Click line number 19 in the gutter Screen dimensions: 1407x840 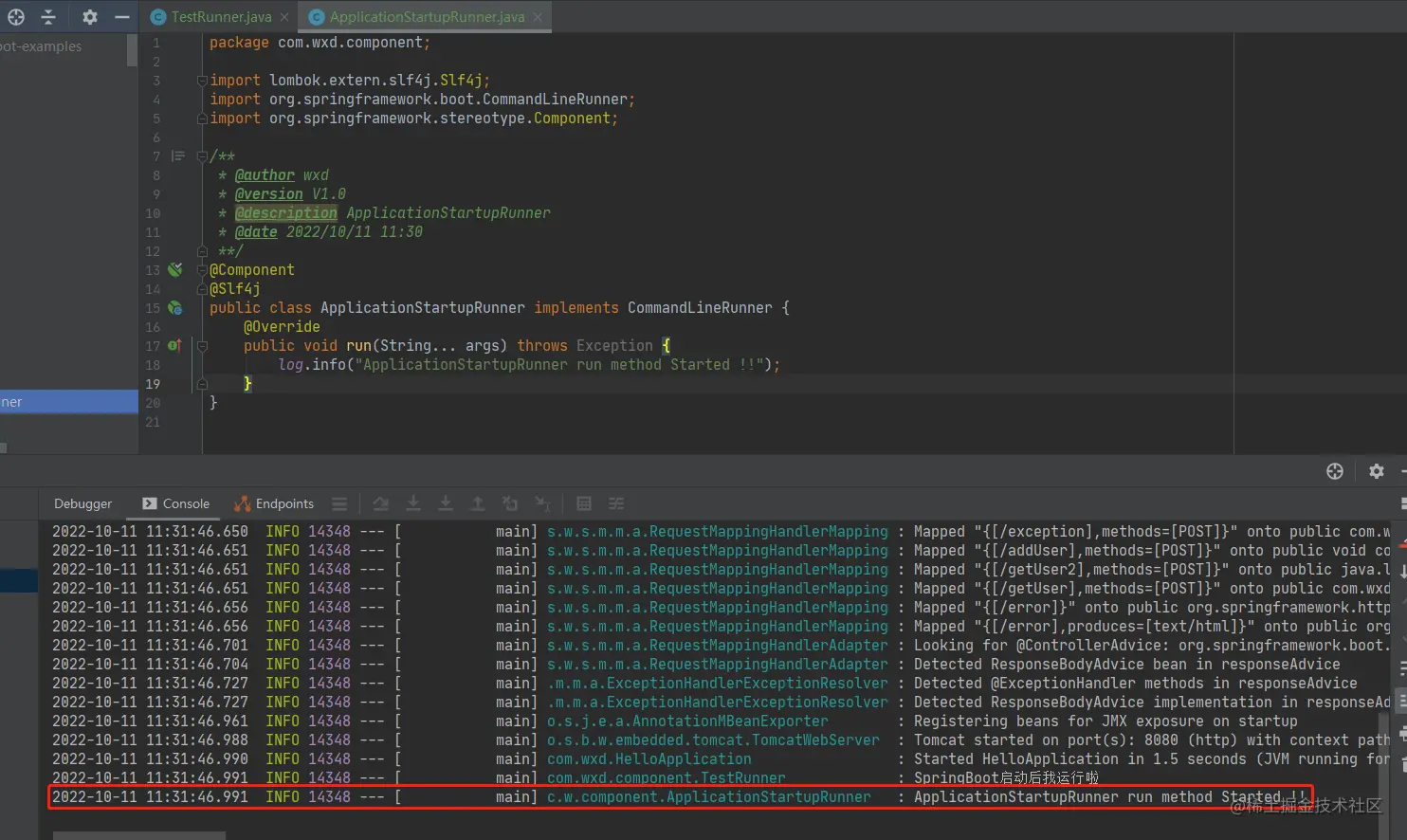coord(154,384)
